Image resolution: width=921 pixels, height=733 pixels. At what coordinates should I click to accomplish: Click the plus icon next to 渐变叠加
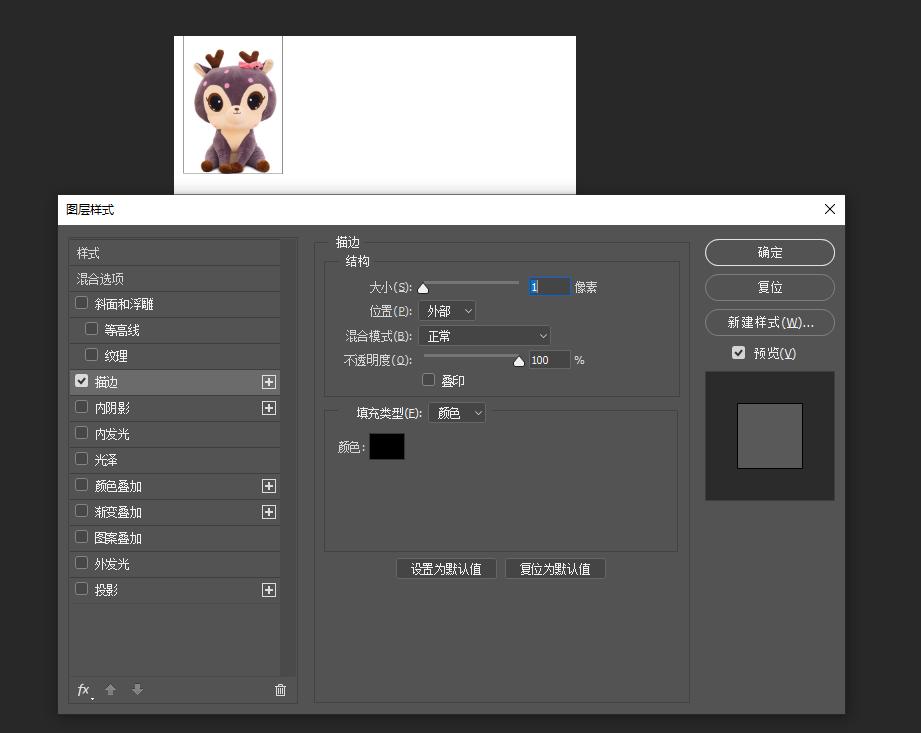point(268,511)
